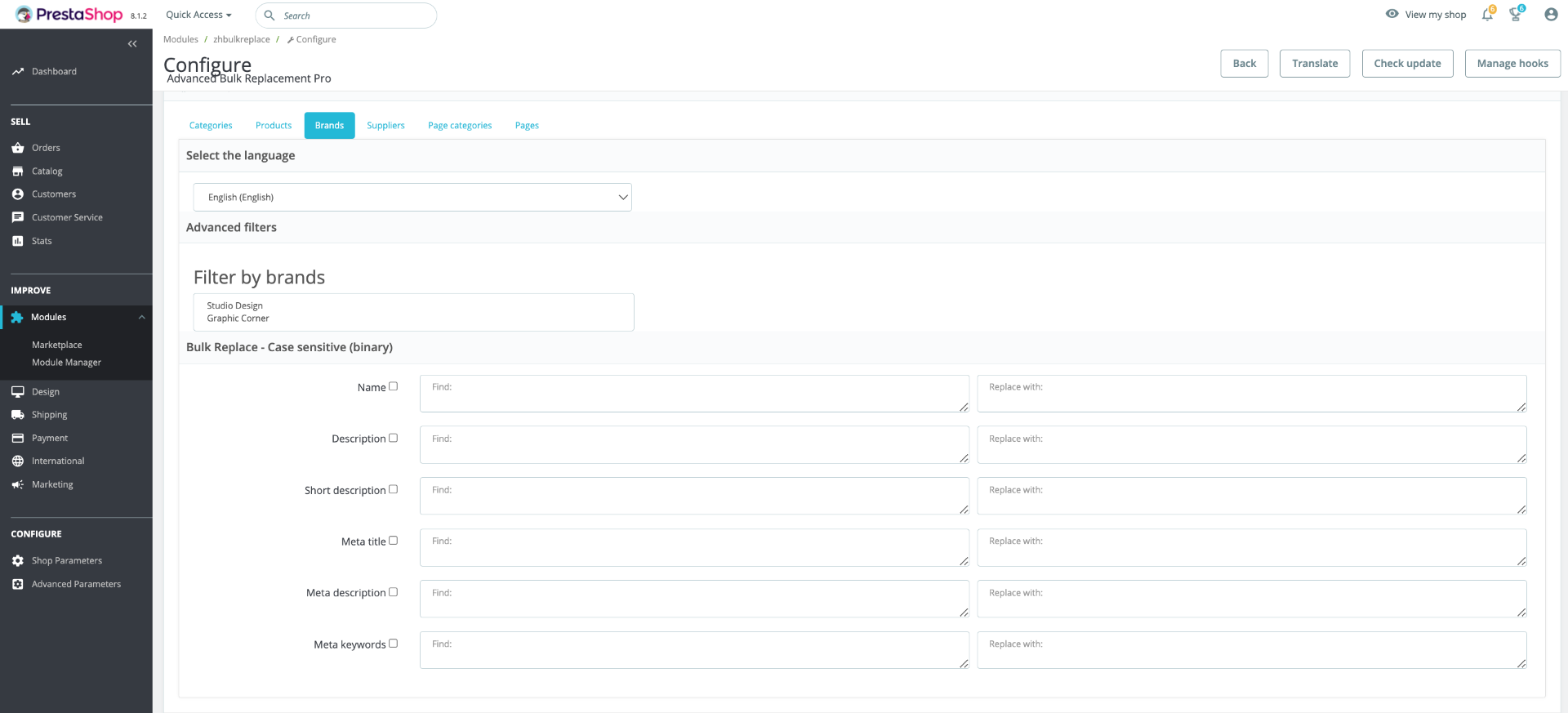Switch to the Page categories tab

click(460, 126)
